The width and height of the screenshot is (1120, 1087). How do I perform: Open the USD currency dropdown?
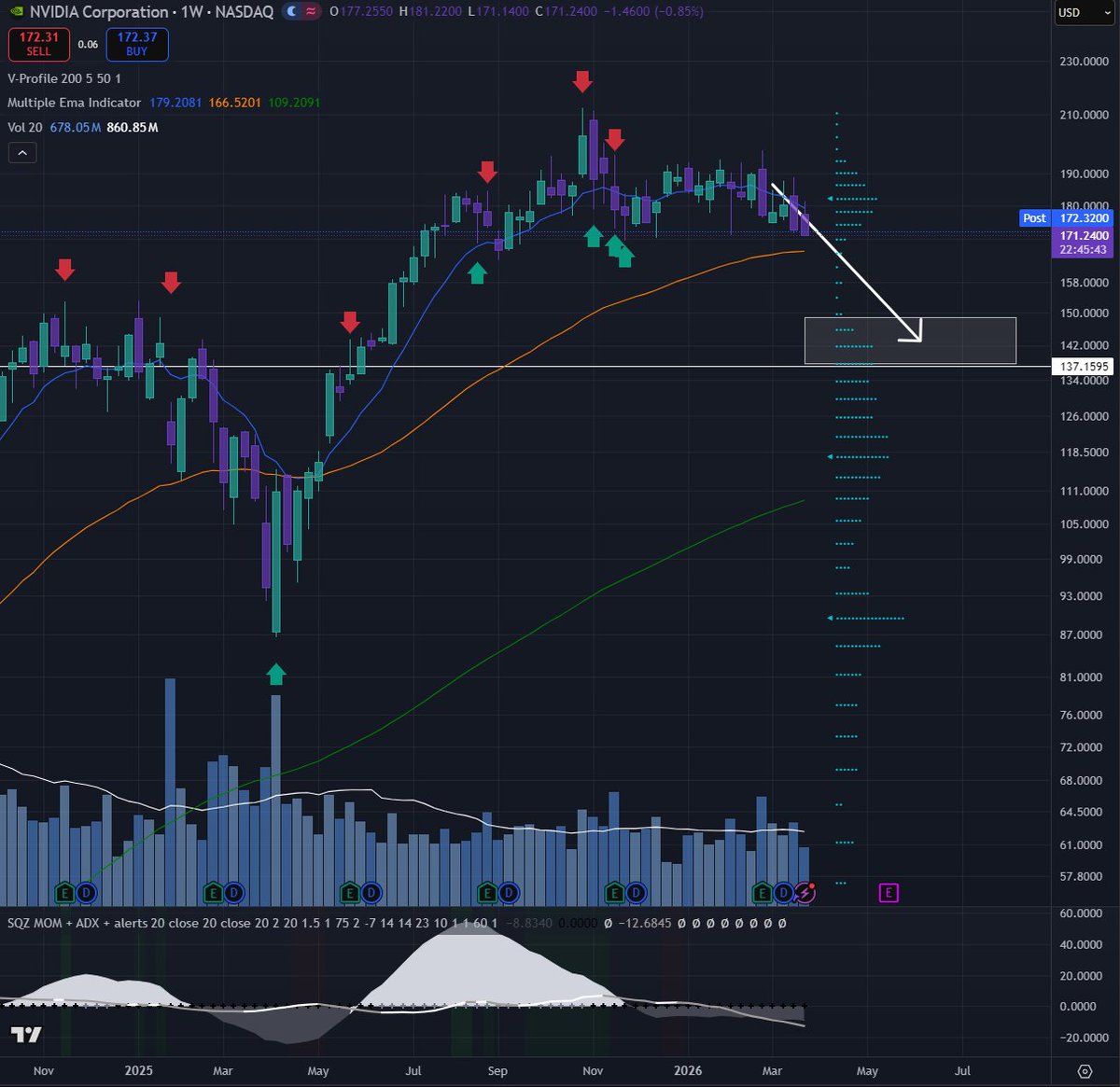point(1084,12)
